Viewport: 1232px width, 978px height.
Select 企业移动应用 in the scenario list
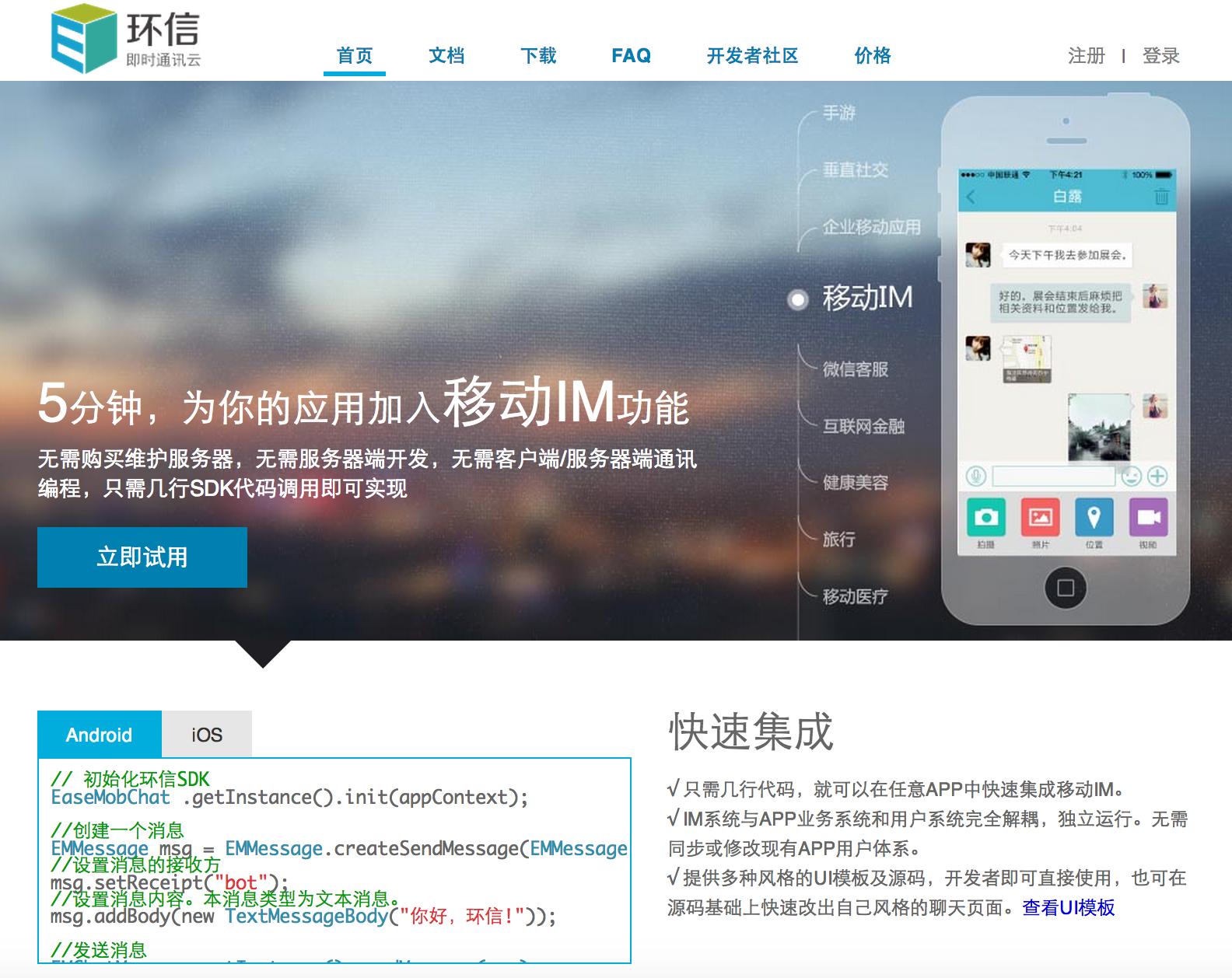tap(872, 227)
